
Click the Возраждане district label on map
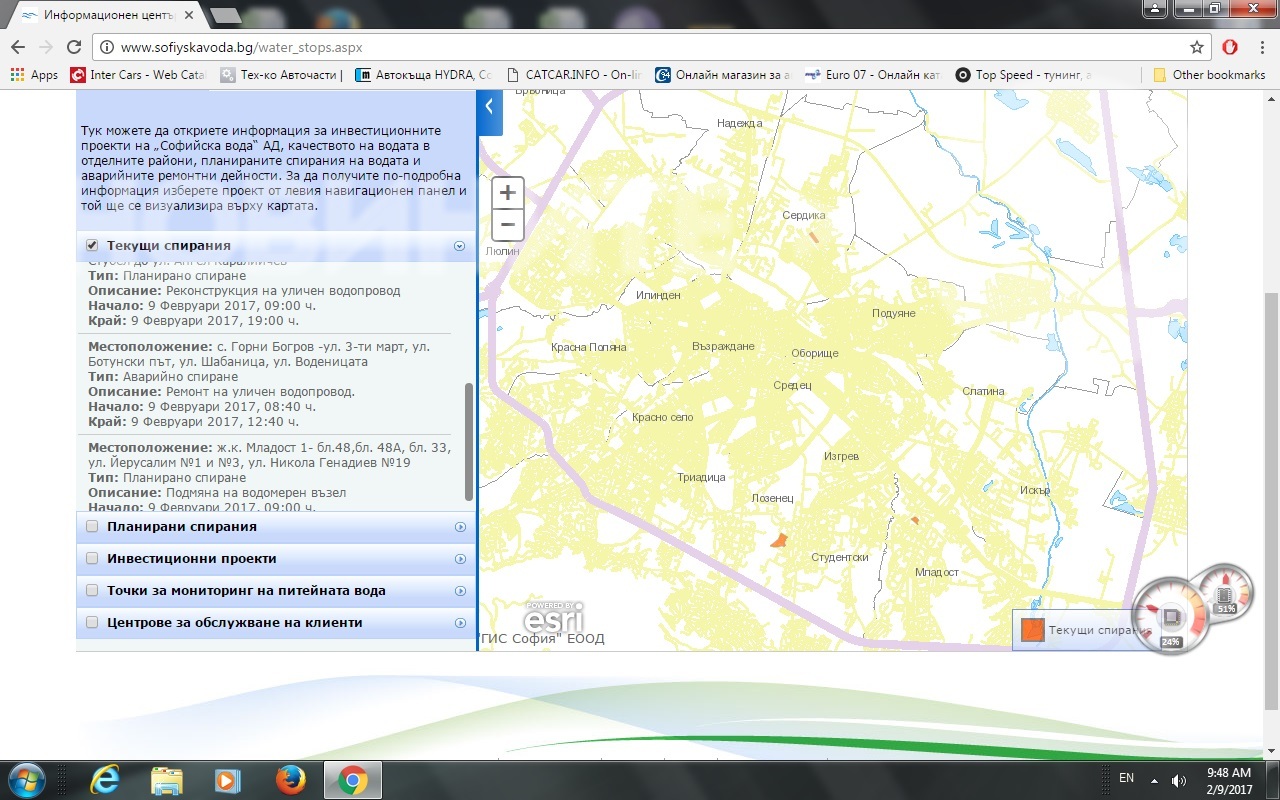click(x=723, y=346)
